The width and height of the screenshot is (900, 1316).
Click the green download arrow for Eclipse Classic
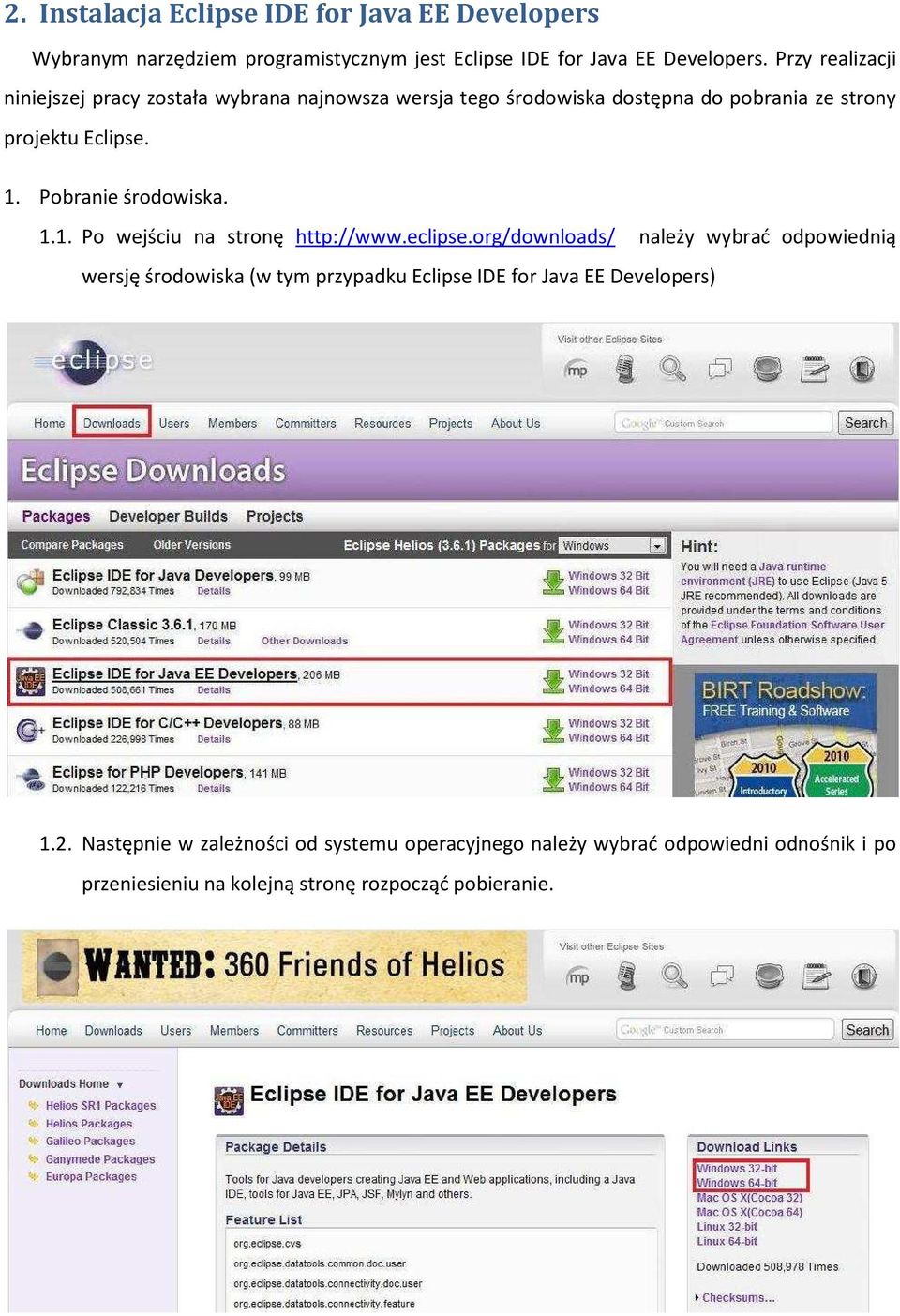click(x=553, y=631)
